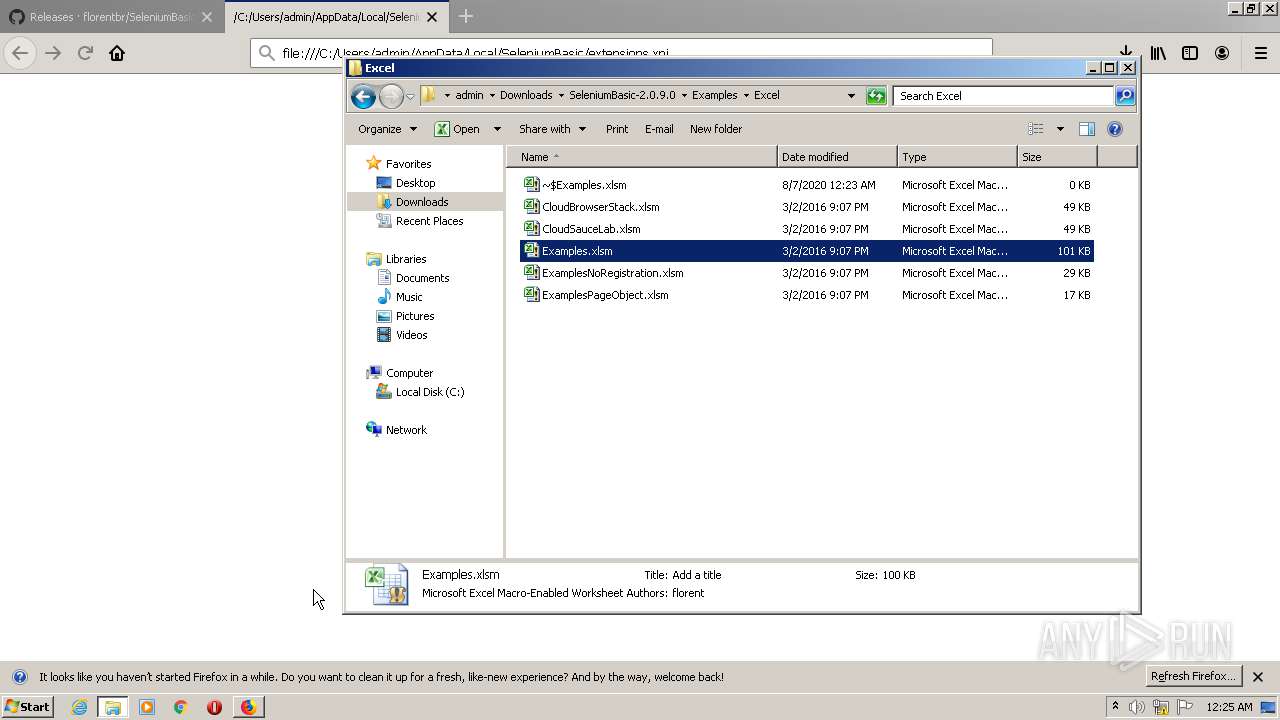The width and height of the screenshot is (1280, 720).
Task: Open the Firefox account icon
Action: (1222, 53)
